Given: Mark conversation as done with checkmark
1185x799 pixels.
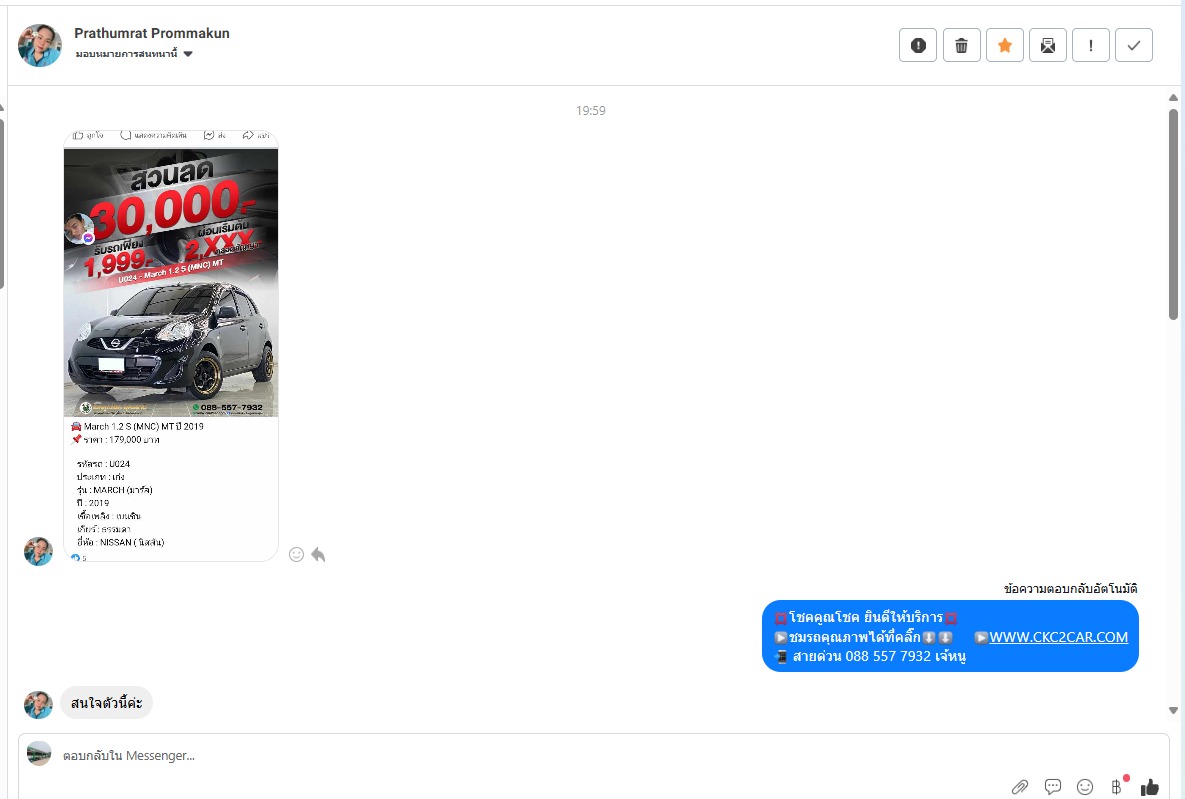Looking at the screenshot, I should pos(1134,45).
